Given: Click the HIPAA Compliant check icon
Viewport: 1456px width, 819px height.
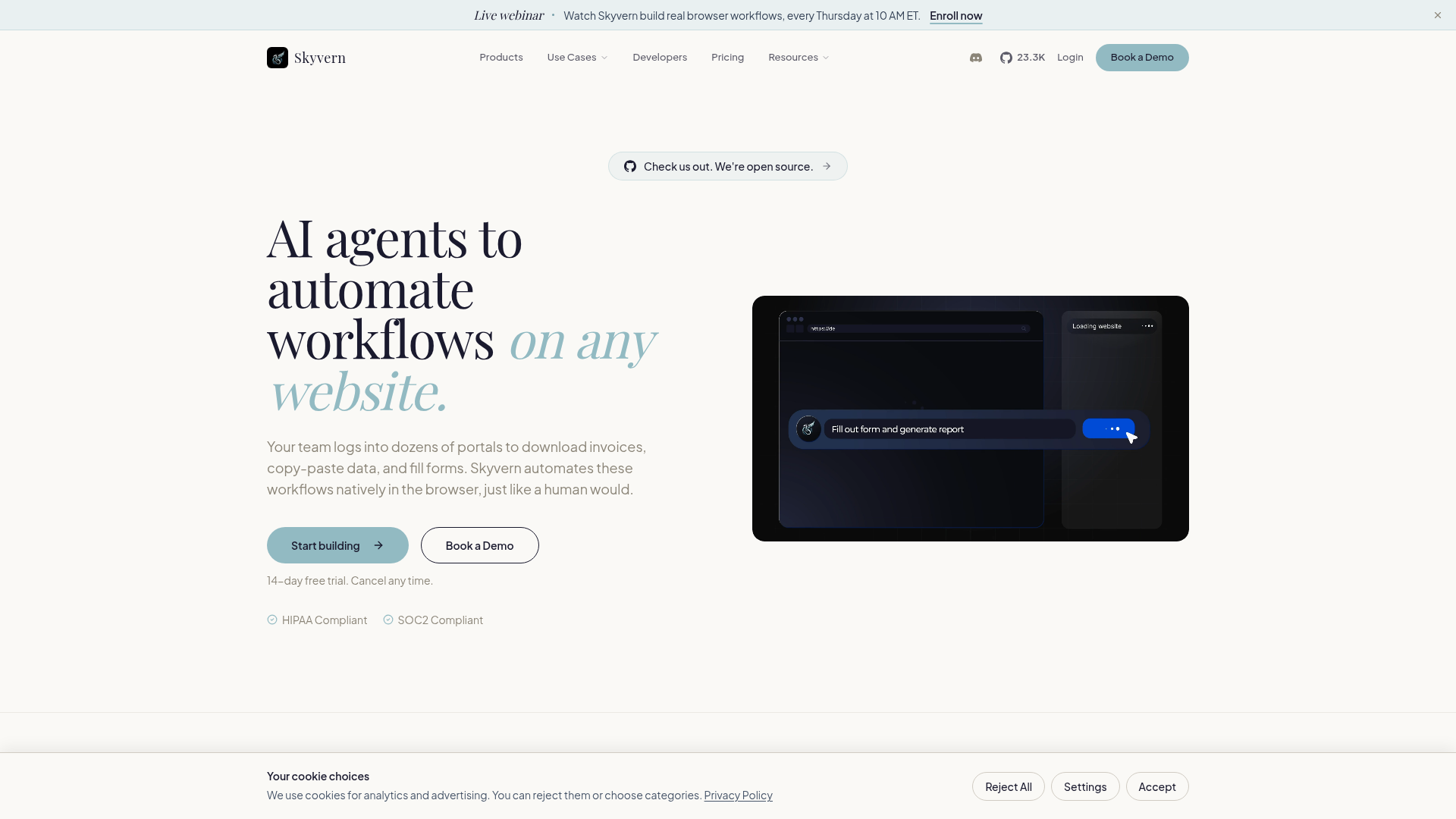Looking at the screenshot, I should (x=272, y=620).
